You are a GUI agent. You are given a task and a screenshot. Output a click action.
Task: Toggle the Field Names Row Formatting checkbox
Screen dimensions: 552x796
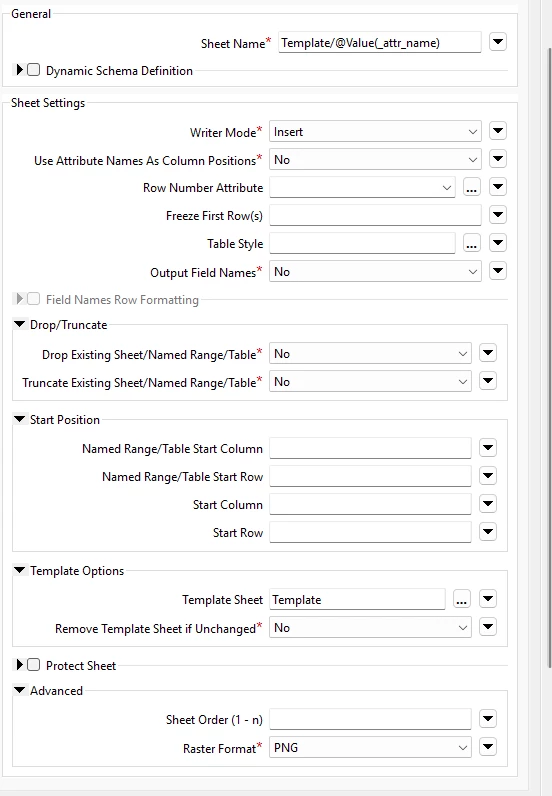point(34,298)
